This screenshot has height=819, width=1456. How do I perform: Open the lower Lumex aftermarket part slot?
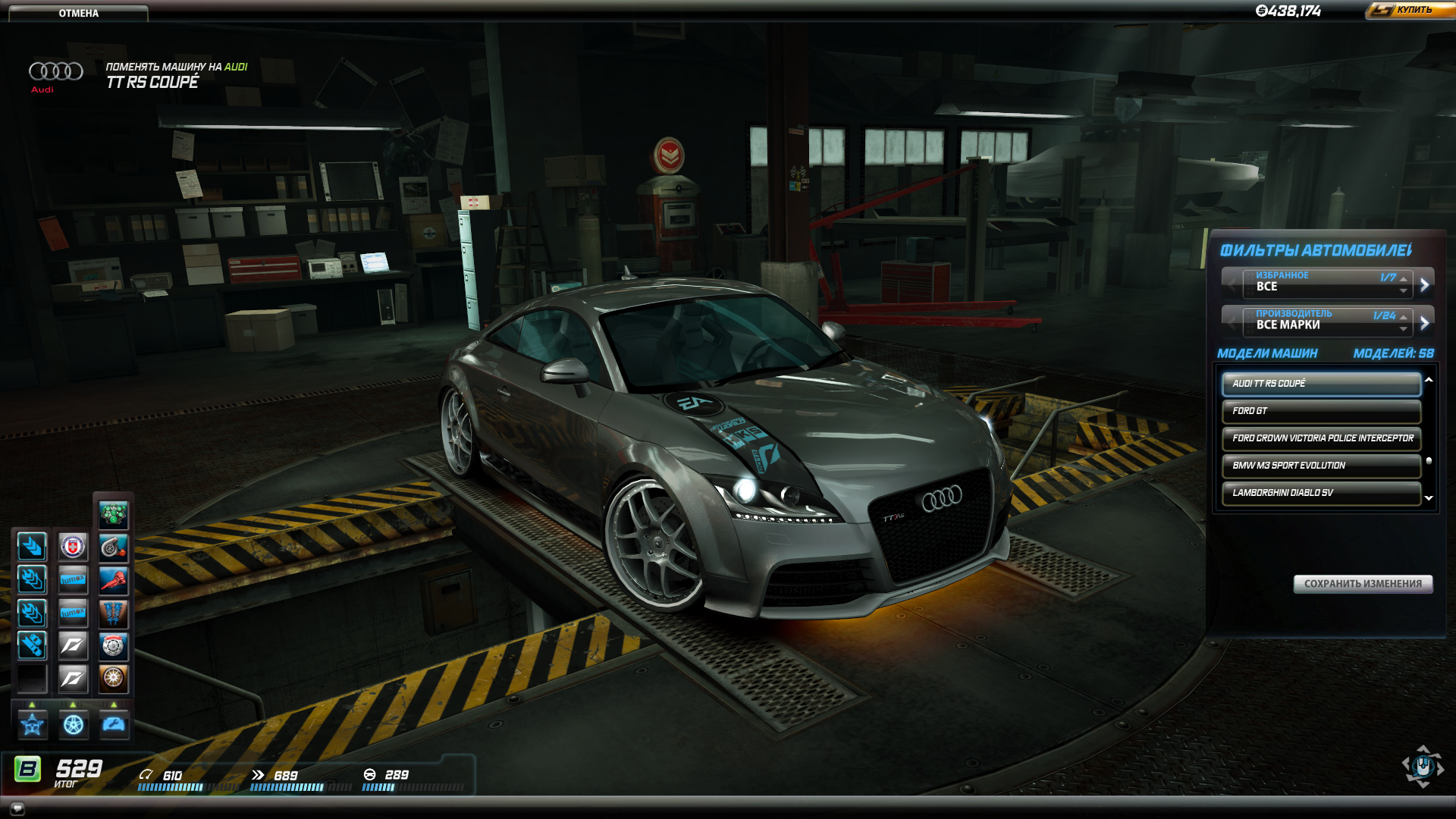click(73, 613)
